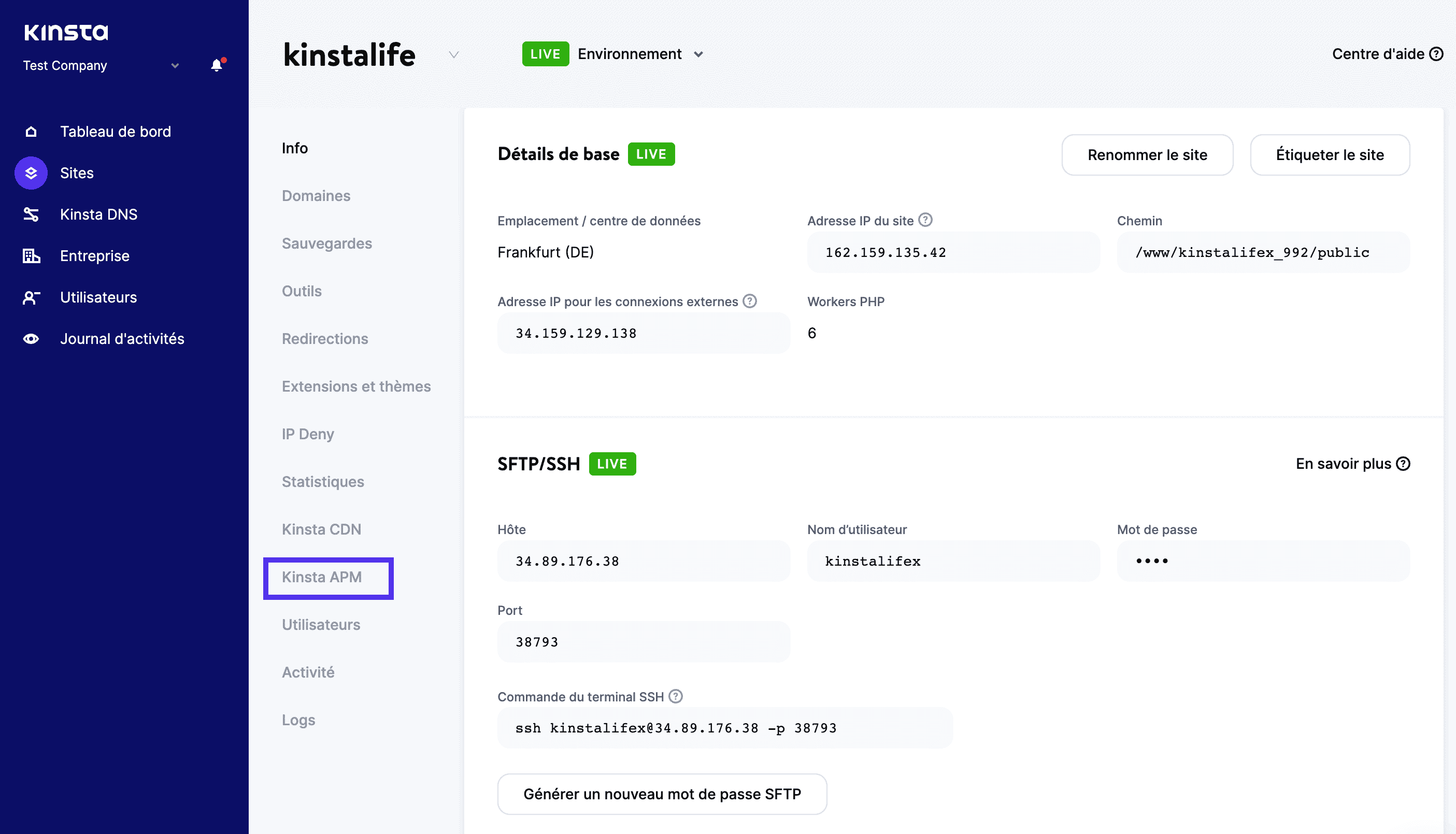
Task: Expand the Test Company selector
Action: 175,65
